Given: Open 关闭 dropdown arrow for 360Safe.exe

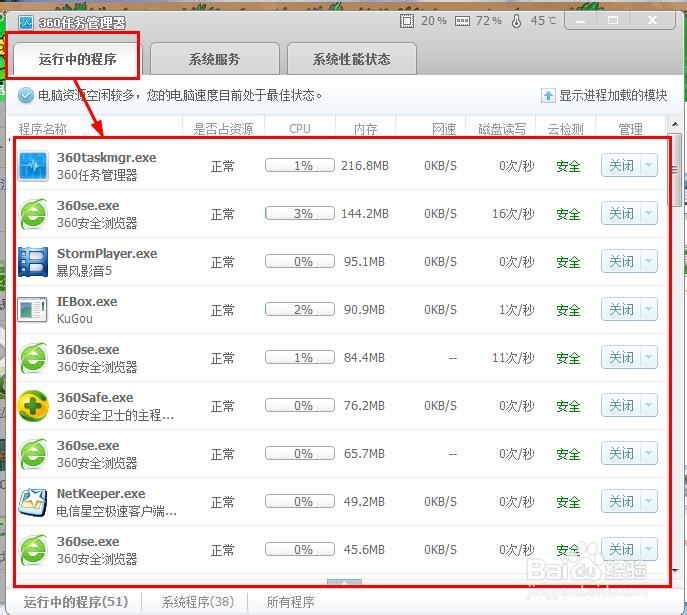Looking at the screenshot, I should tap(649, 405).
